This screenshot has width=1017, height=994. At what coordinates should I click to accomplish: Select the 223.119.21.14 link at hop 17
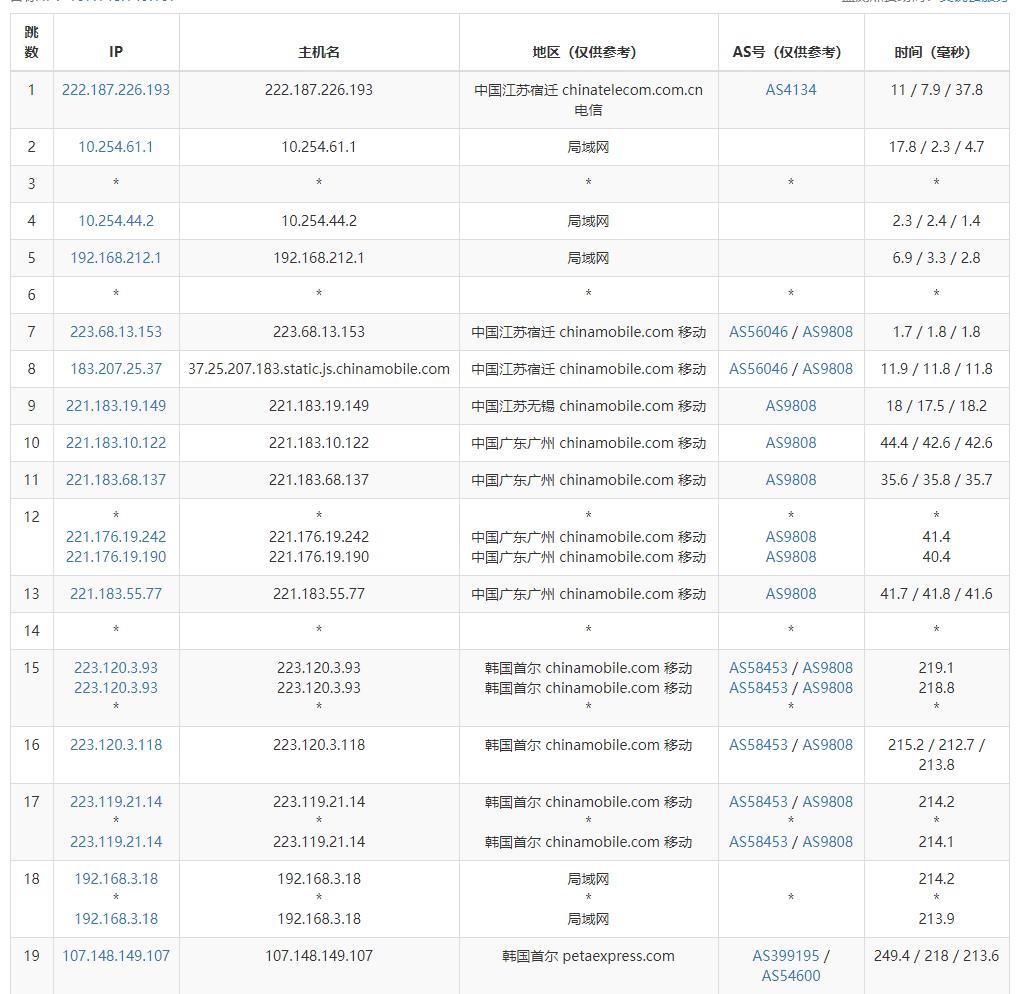pyautogui.click(x=115, y=801)
